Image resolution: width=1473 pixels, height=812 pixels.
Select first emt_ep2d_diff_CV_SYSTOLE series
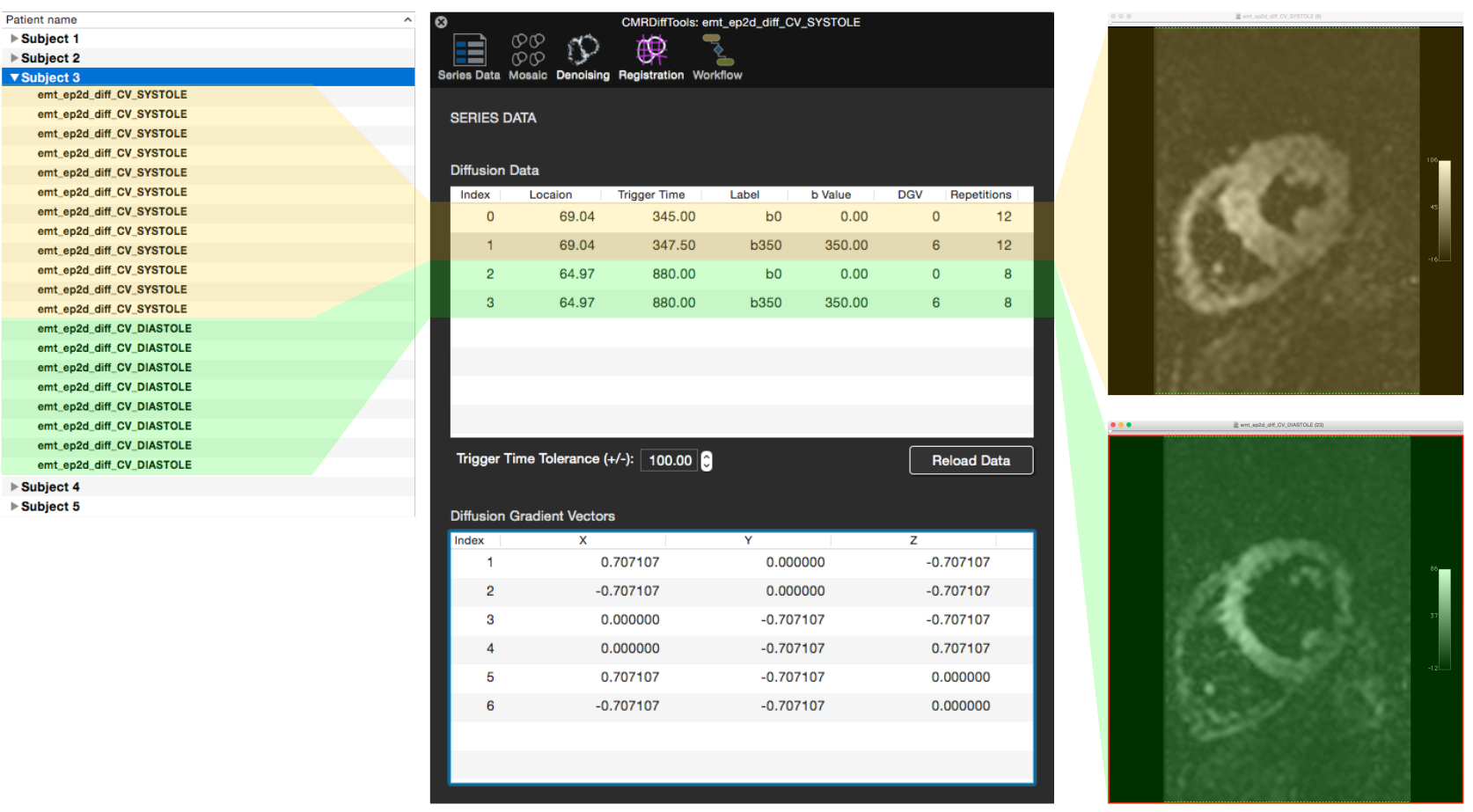pyautogui.click(x=112, y=95)
